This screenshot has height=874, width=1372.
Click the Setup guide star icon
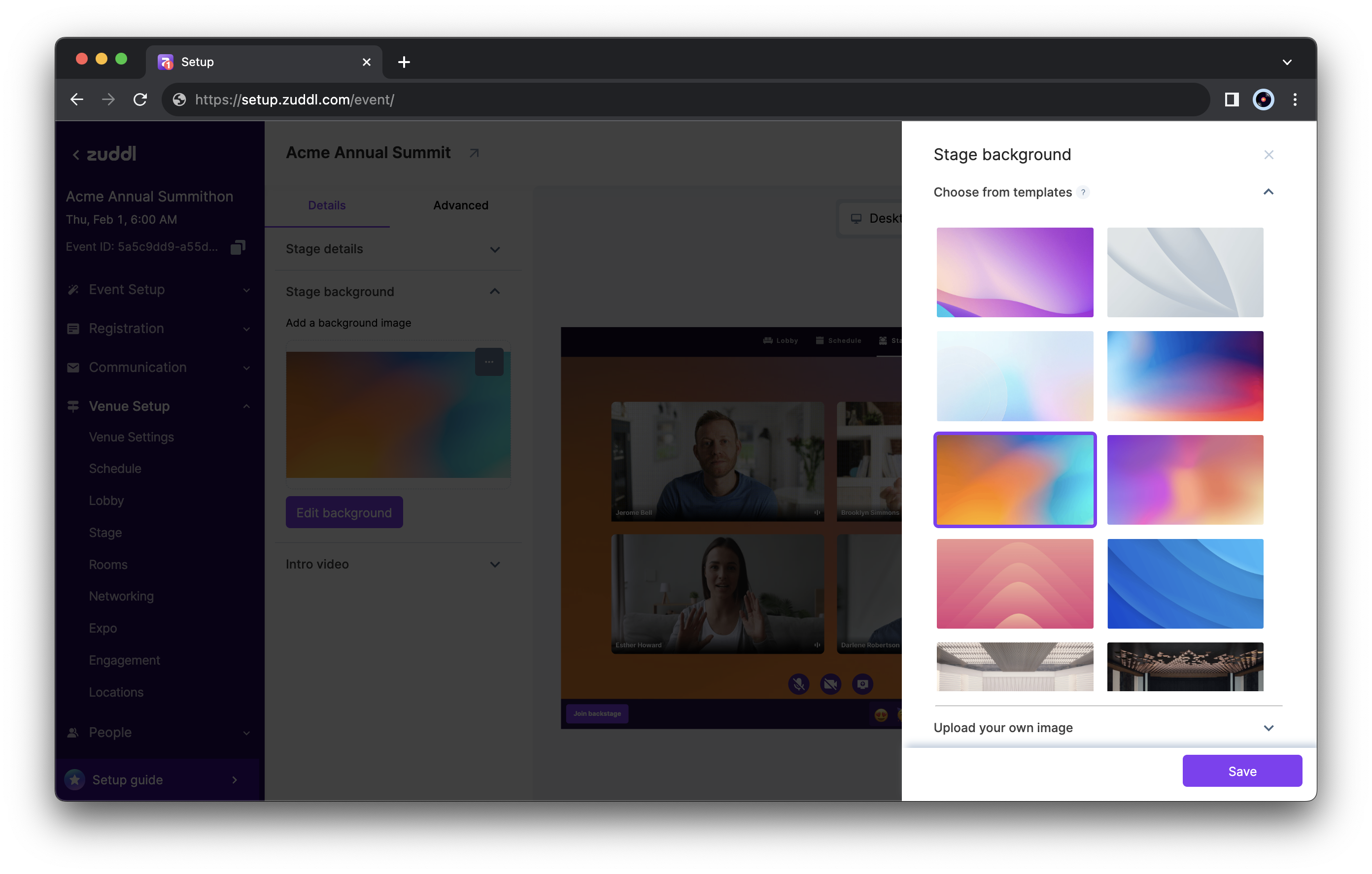click(74, 779)
